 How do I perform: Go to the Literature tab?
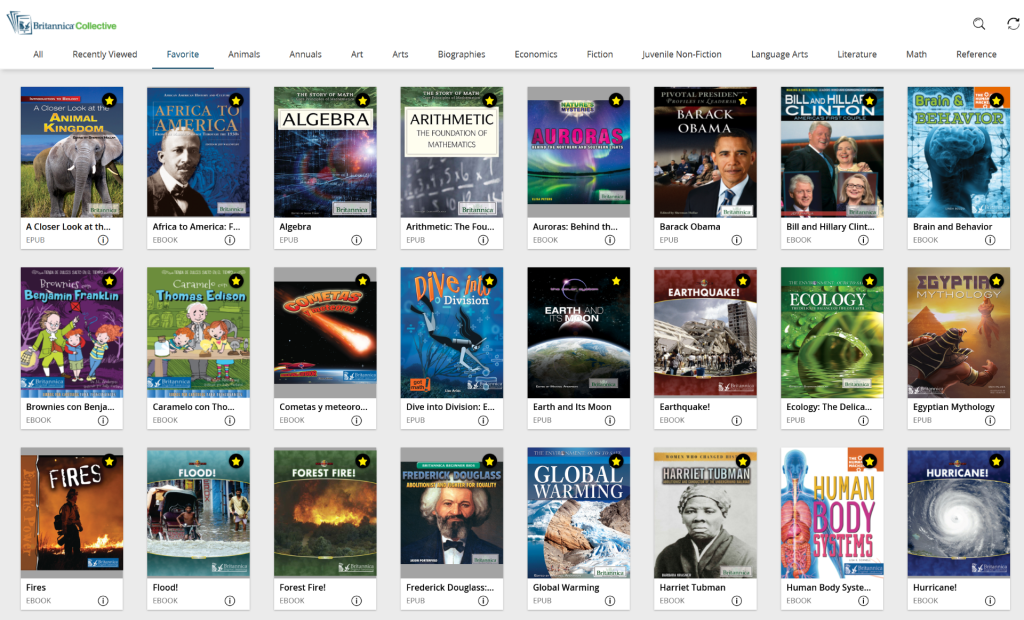coord(857,54)
